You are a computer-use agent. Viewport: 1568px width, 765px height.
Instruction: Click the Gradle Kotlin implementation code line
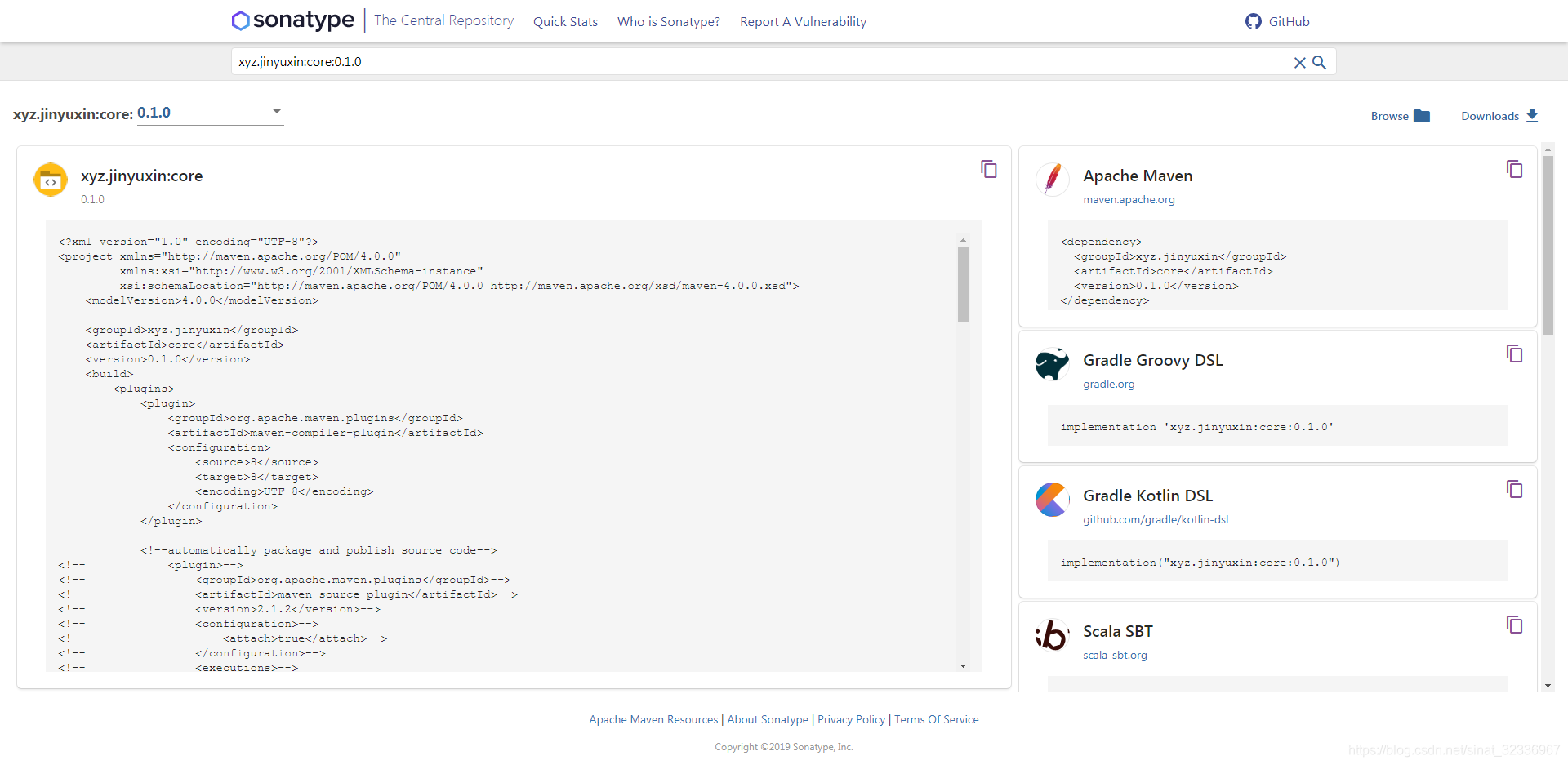(x=1200, y=563)
